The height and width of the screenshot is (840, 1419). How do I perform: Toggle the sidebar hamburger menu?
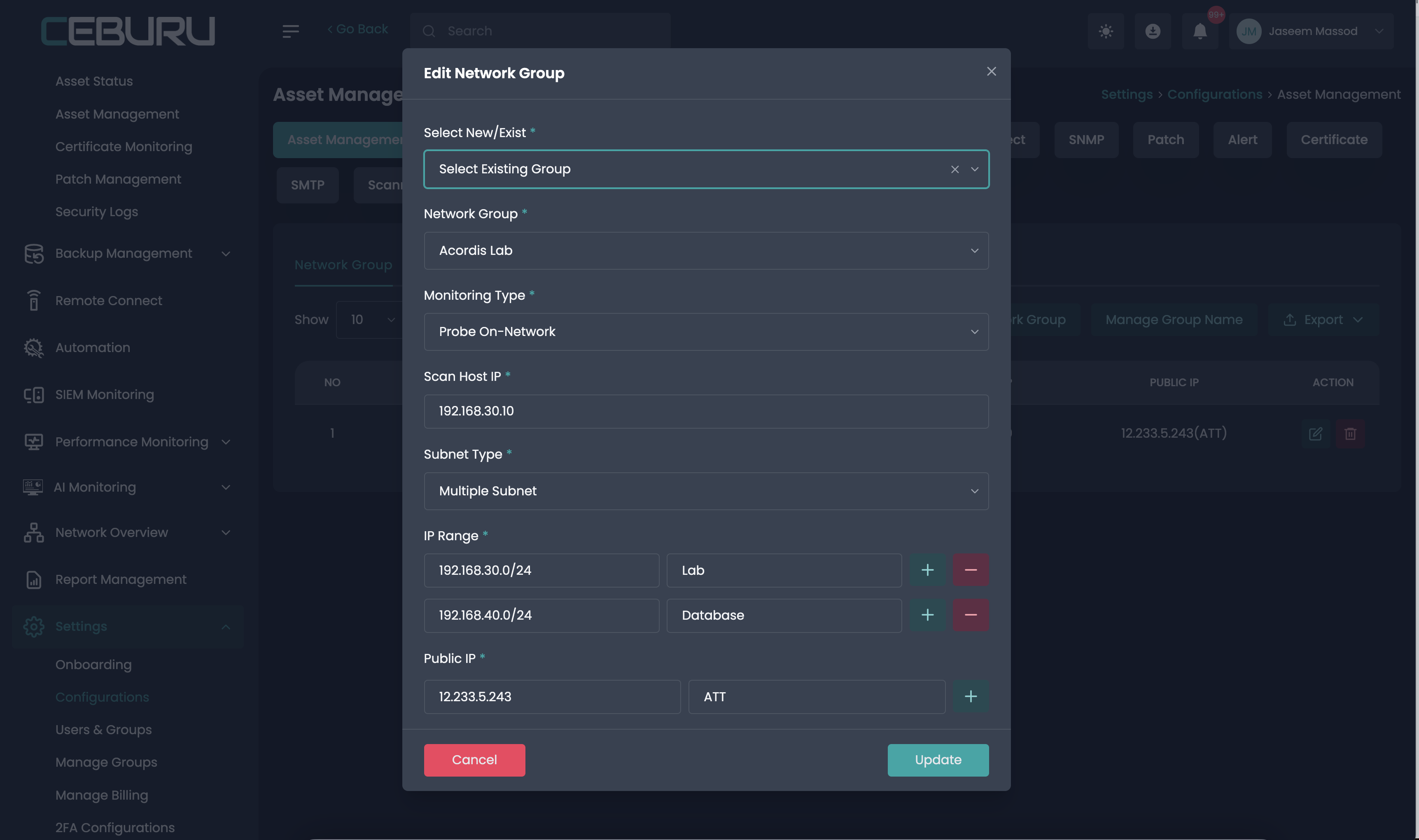[290, 31]
